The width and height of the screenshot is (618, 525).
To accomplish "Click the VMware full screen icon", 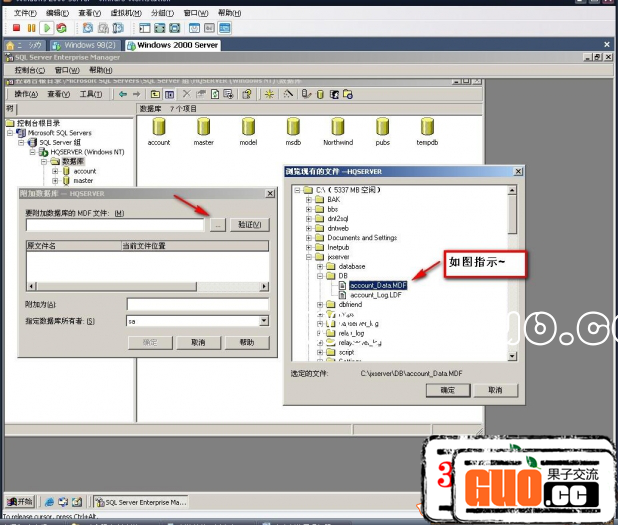I will click(175, 28).
